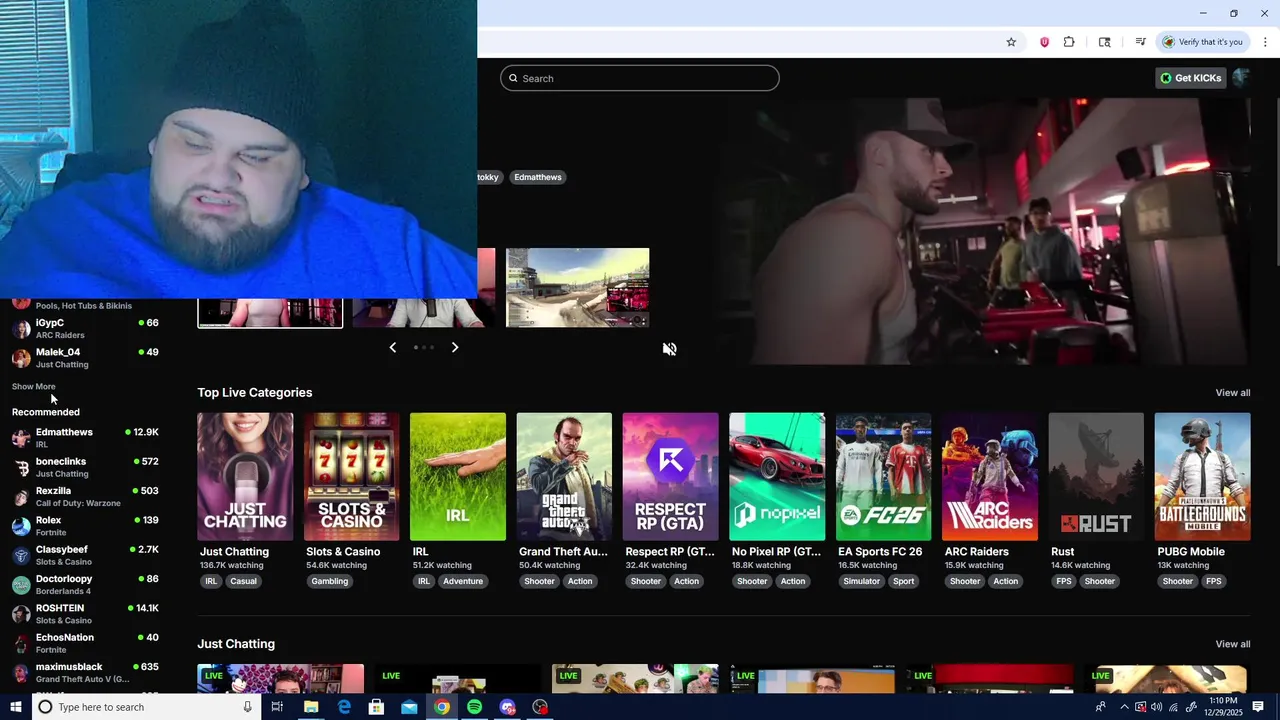Click the Top Live Categories heading

point(255,393)
